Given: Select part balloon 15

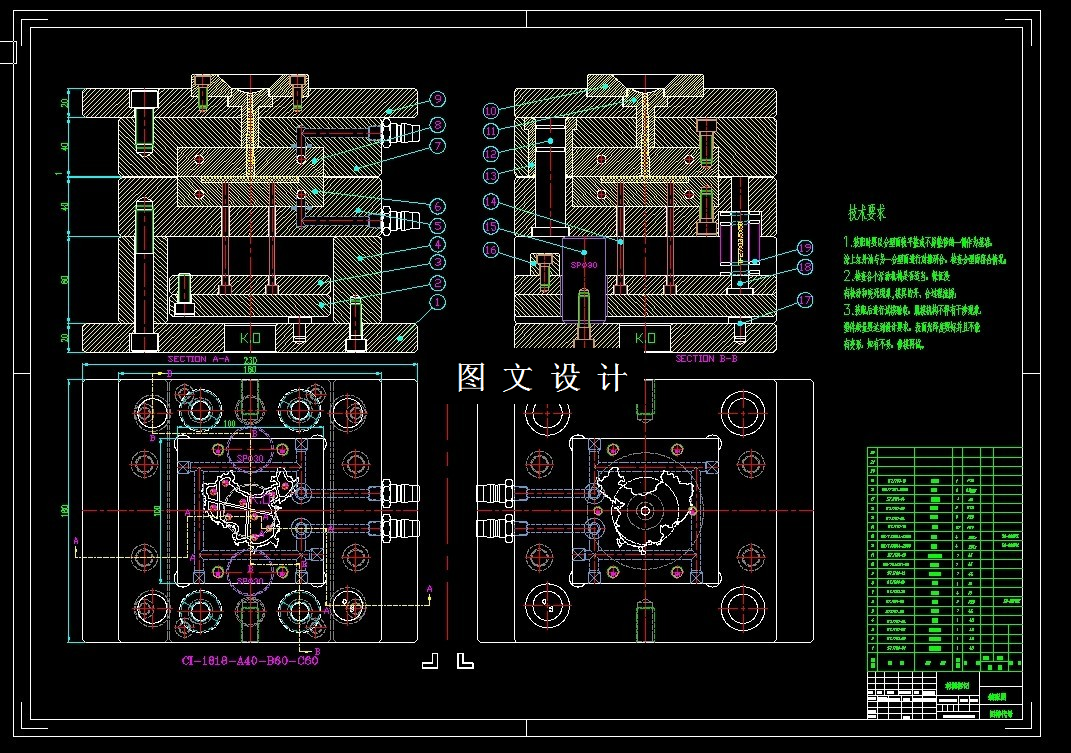Looking at the screenshot, I should pyautogui.click(x=491, y=226).
